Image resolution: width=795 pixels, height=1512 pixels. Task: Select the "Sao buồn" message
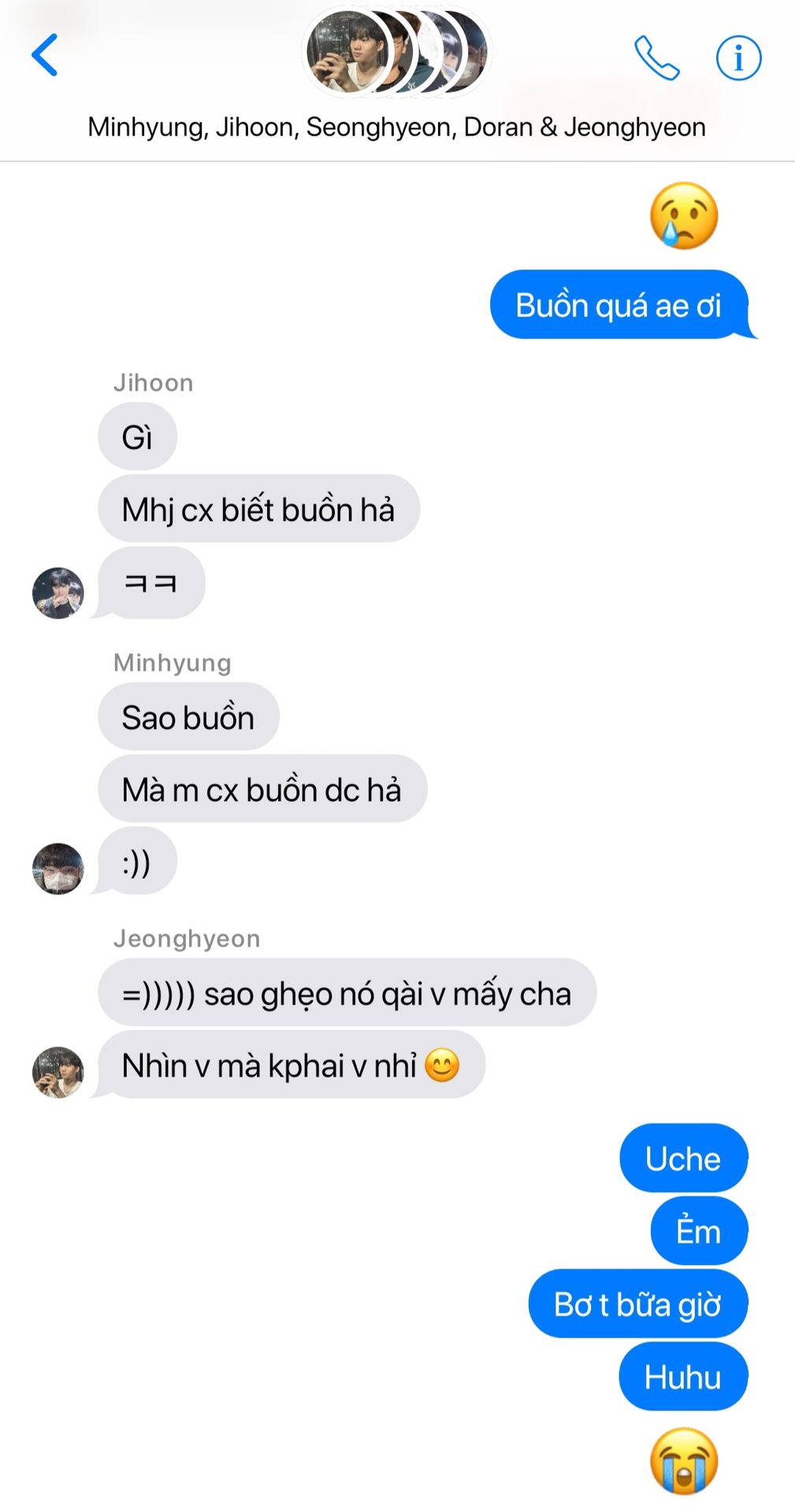(x=188, y=717)
